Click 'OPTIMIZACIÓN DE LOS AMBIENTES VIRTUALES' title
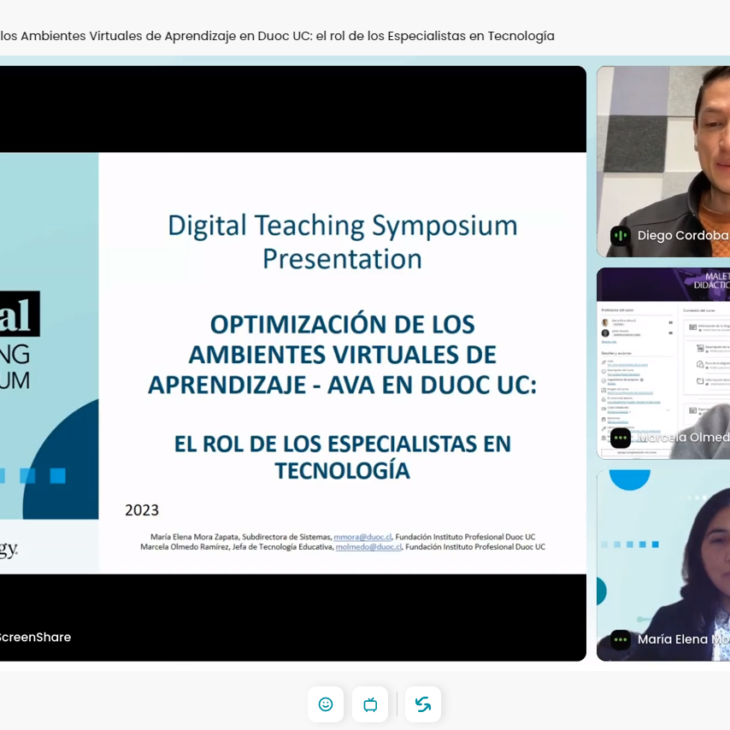The height and width of the screenshot is (730, 730). pos(343,354)
